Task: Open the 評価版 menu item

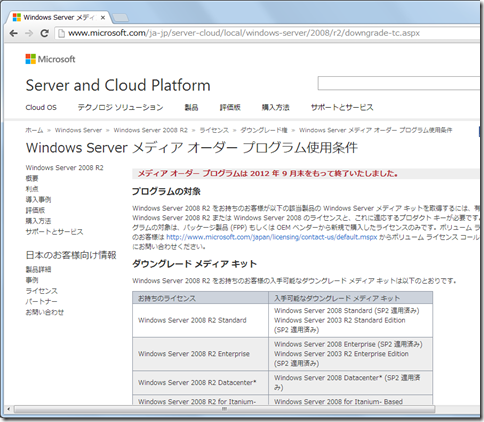Action: pyautogui.click(x=230, y=107)
